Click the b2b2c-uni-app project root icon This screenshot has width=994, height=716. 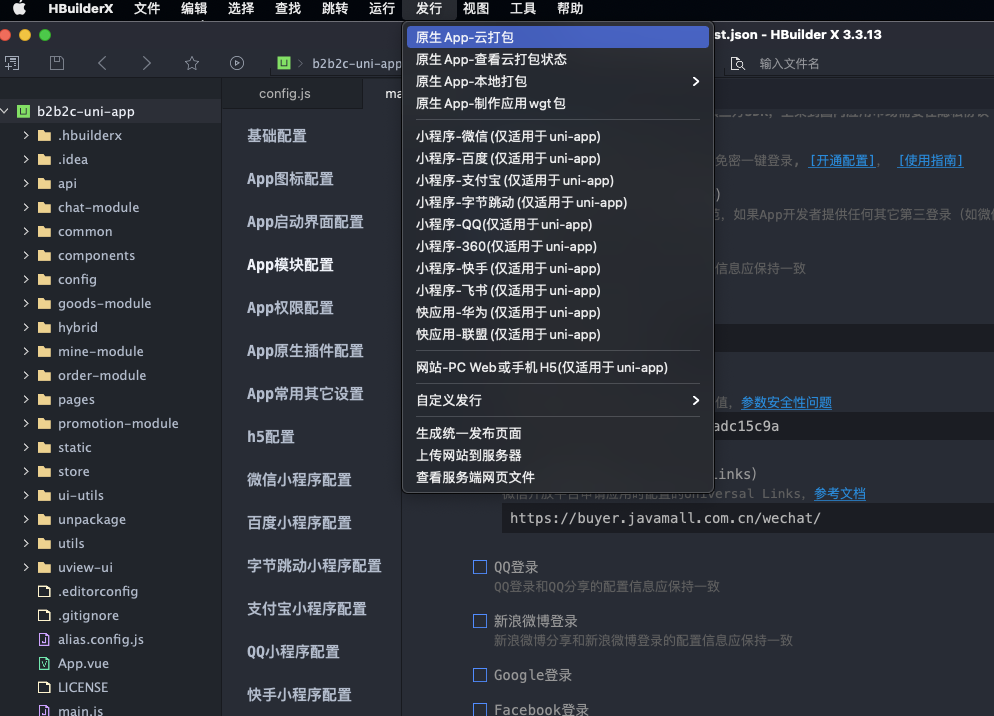point(23,112)
